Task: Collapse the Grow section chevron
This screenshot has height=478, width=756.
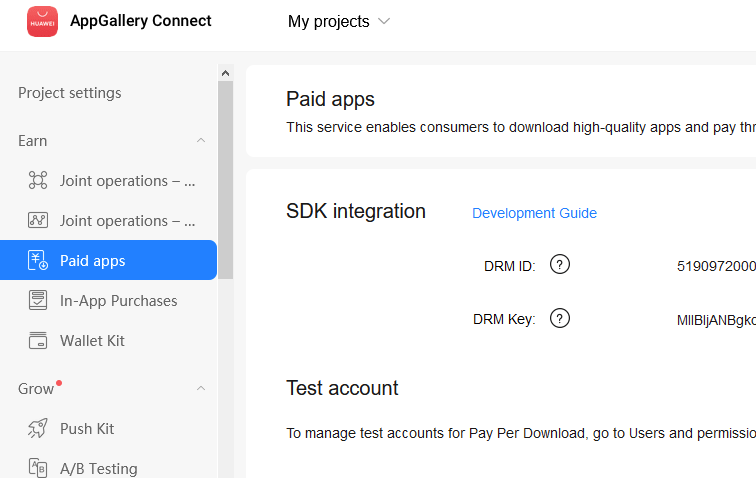Action: point(201,388)
